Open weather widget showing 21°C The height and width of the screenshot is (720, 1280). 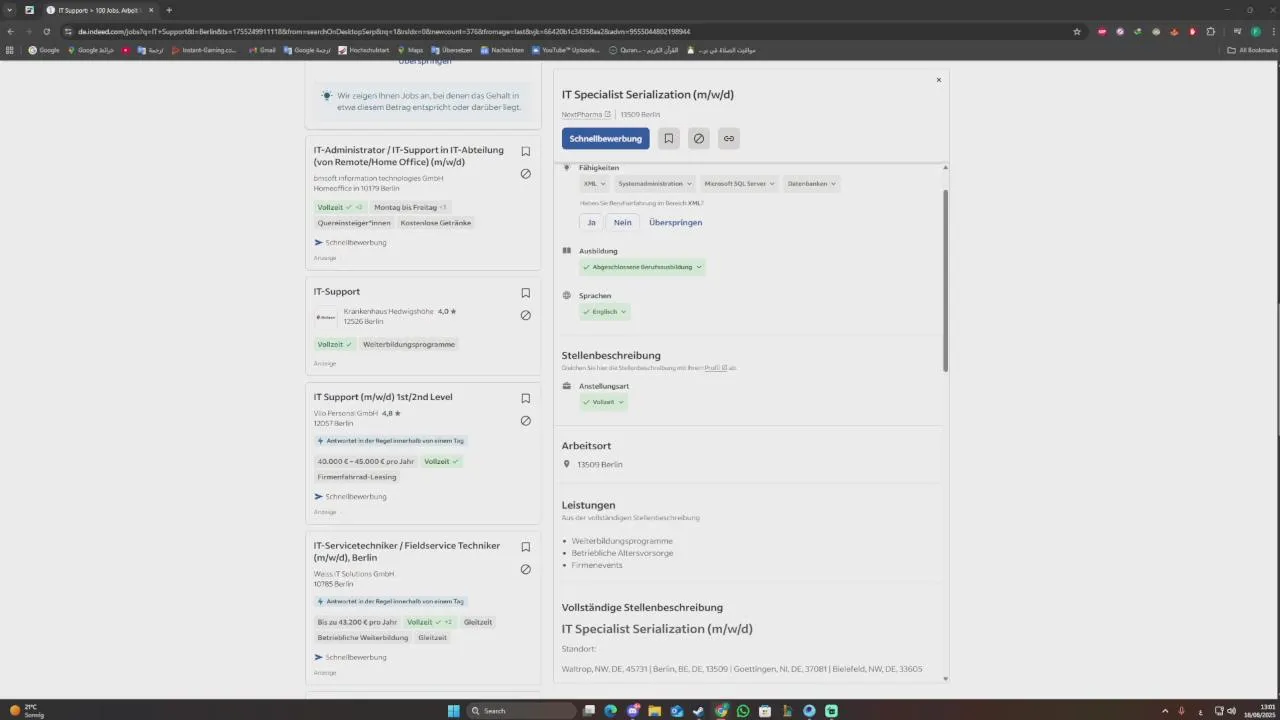(27, 711)
